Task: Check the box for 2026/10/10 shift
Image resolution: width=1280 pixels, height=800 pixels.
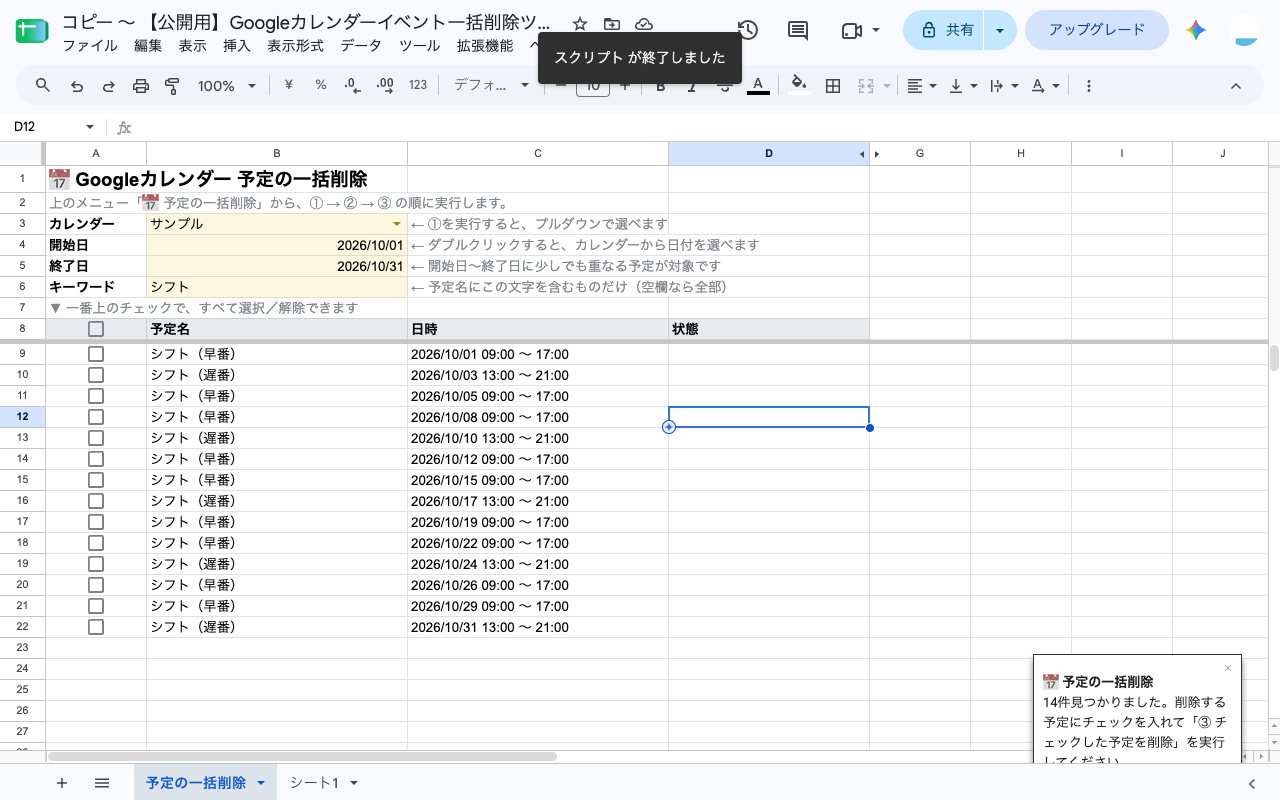Action: [96, 438]
